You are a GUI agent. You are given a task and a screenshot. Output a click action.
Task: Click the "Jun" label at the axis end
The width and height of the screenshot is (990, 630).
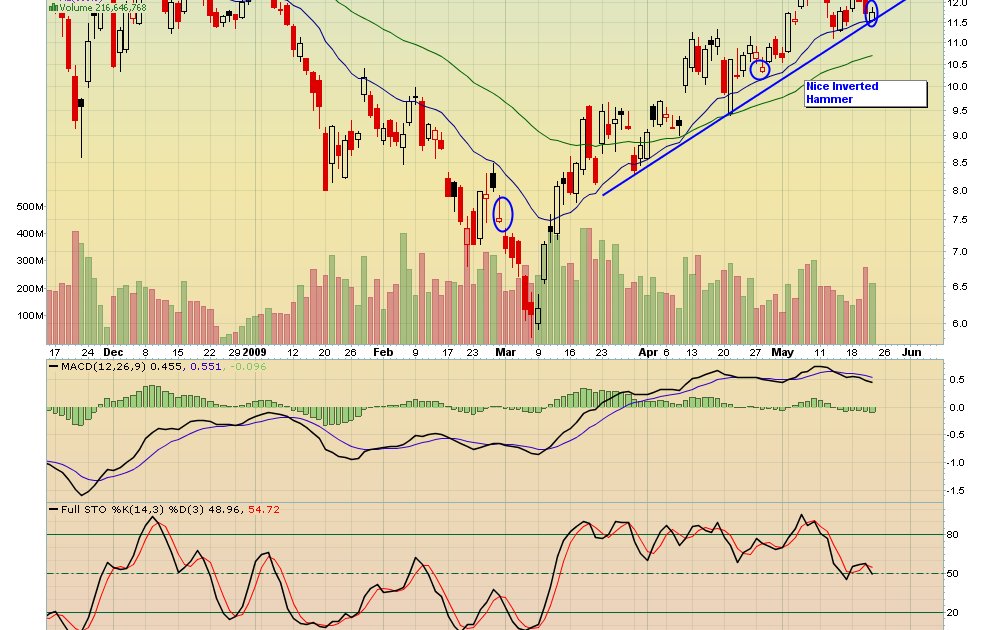coord(911,352)
